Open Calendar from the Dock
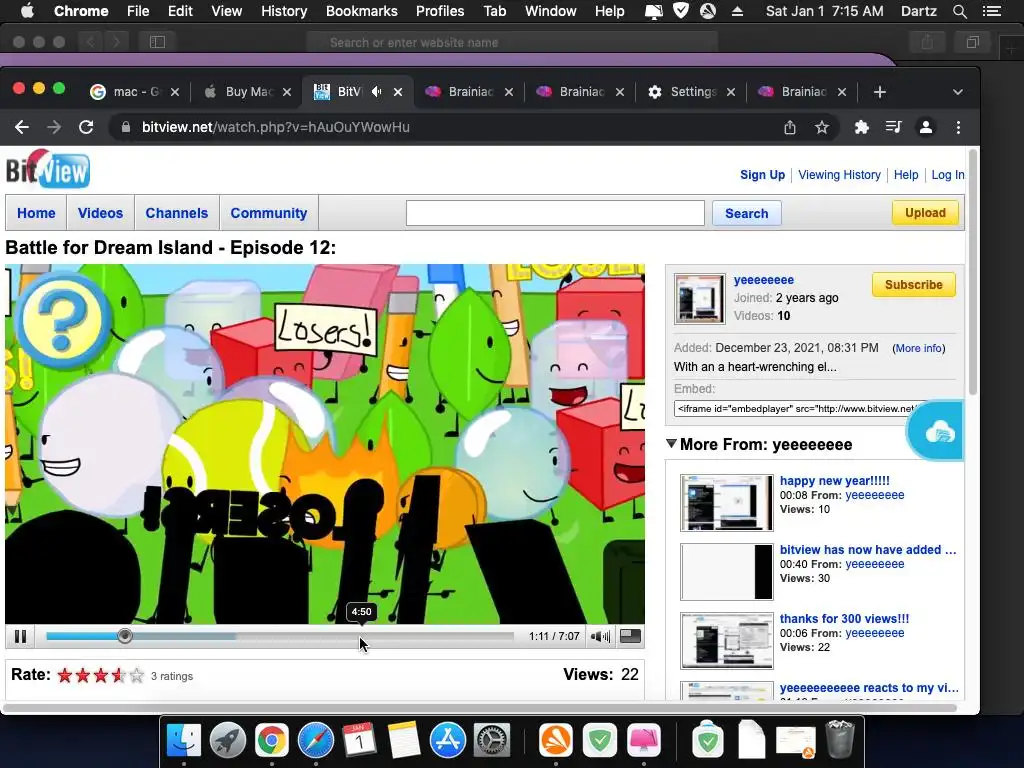 click(x=360, y=741)
